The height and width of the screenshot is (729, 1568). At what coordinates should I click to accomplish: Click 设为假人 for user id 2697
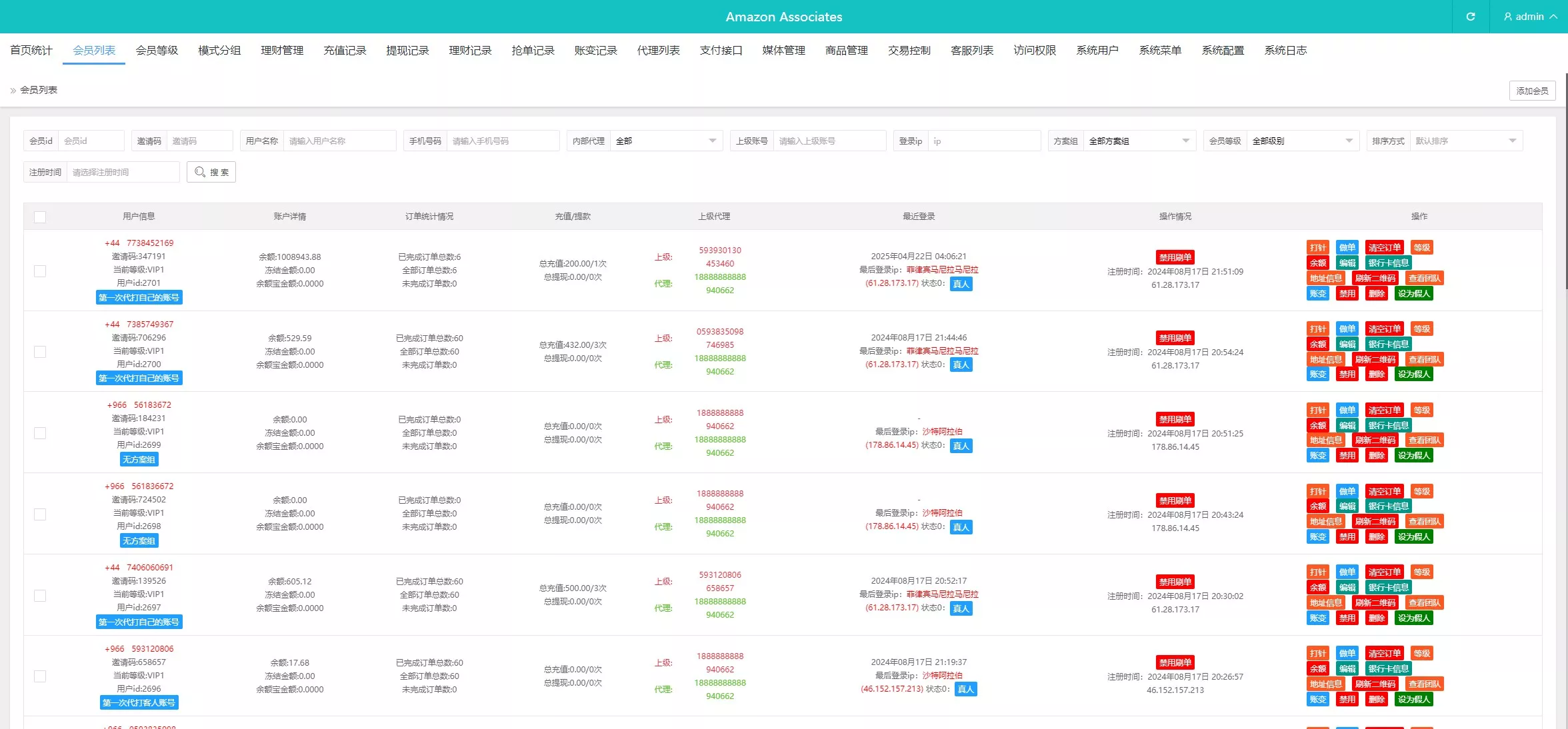pyautogui.click(x=1413, y=618)
